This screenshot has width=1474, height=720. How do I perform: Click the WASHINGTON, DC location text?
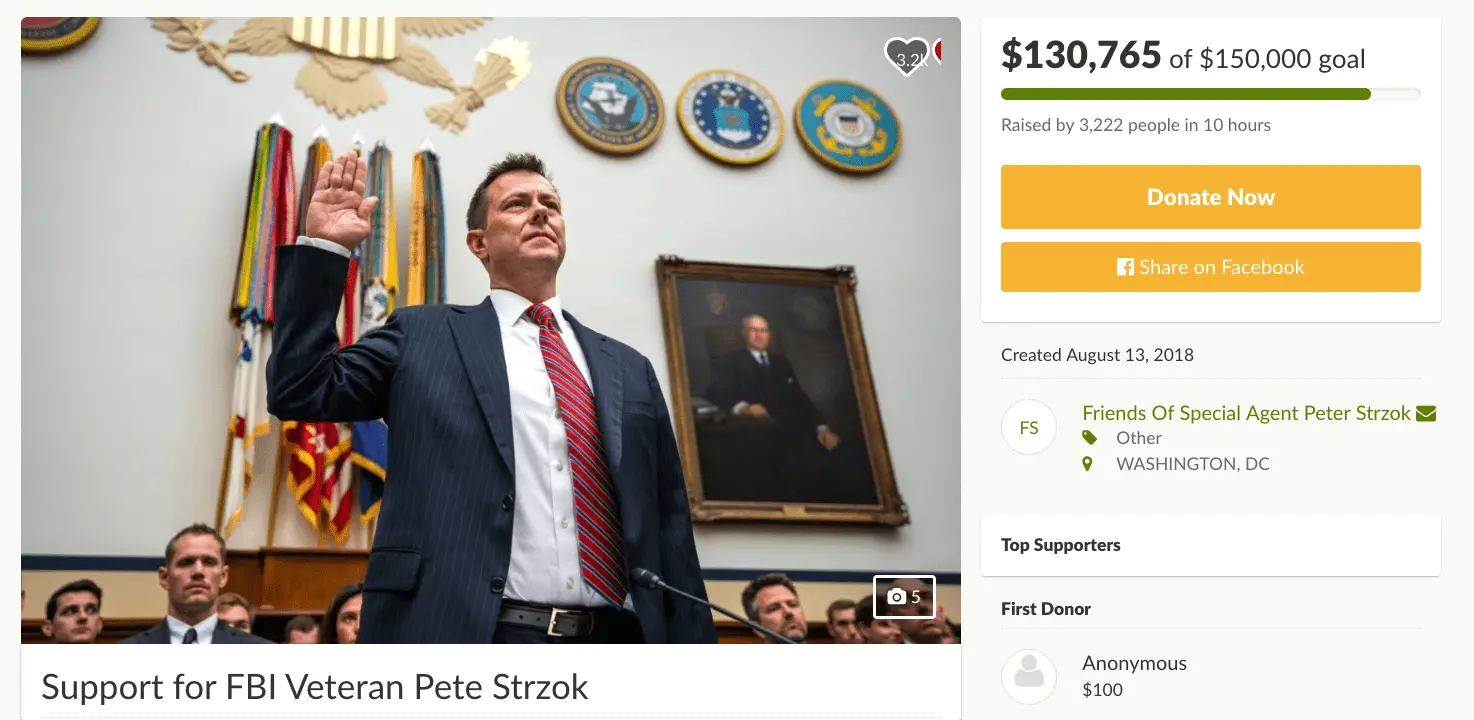[1193, 464]
